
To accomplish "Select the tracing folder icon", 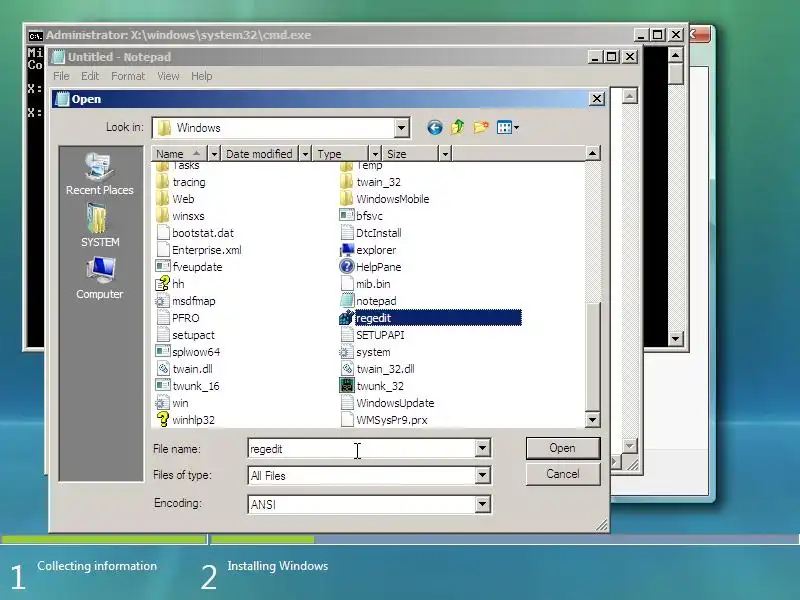I will [163, 182].
